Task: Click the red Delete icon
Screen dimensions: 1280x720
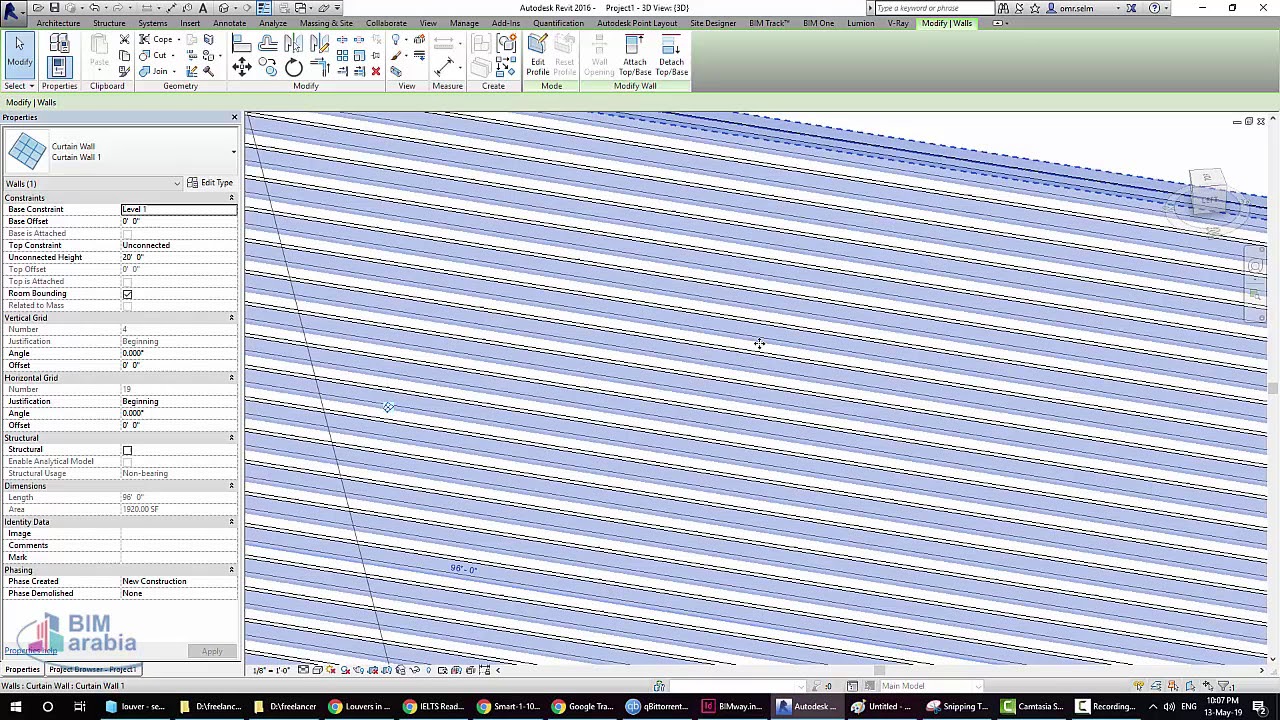Action: [x=375, y=71]
